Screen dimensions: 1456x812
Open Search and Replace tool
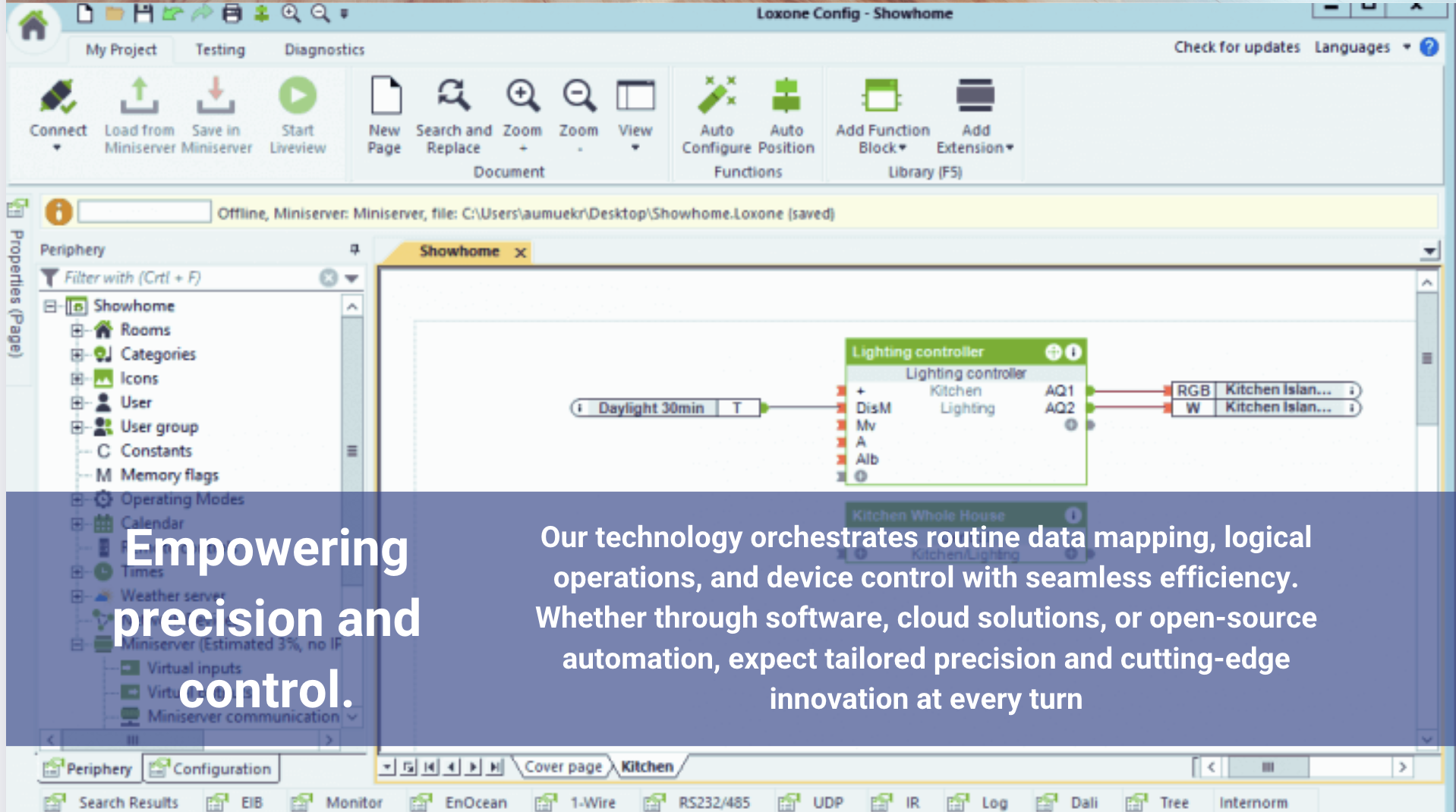453,96
